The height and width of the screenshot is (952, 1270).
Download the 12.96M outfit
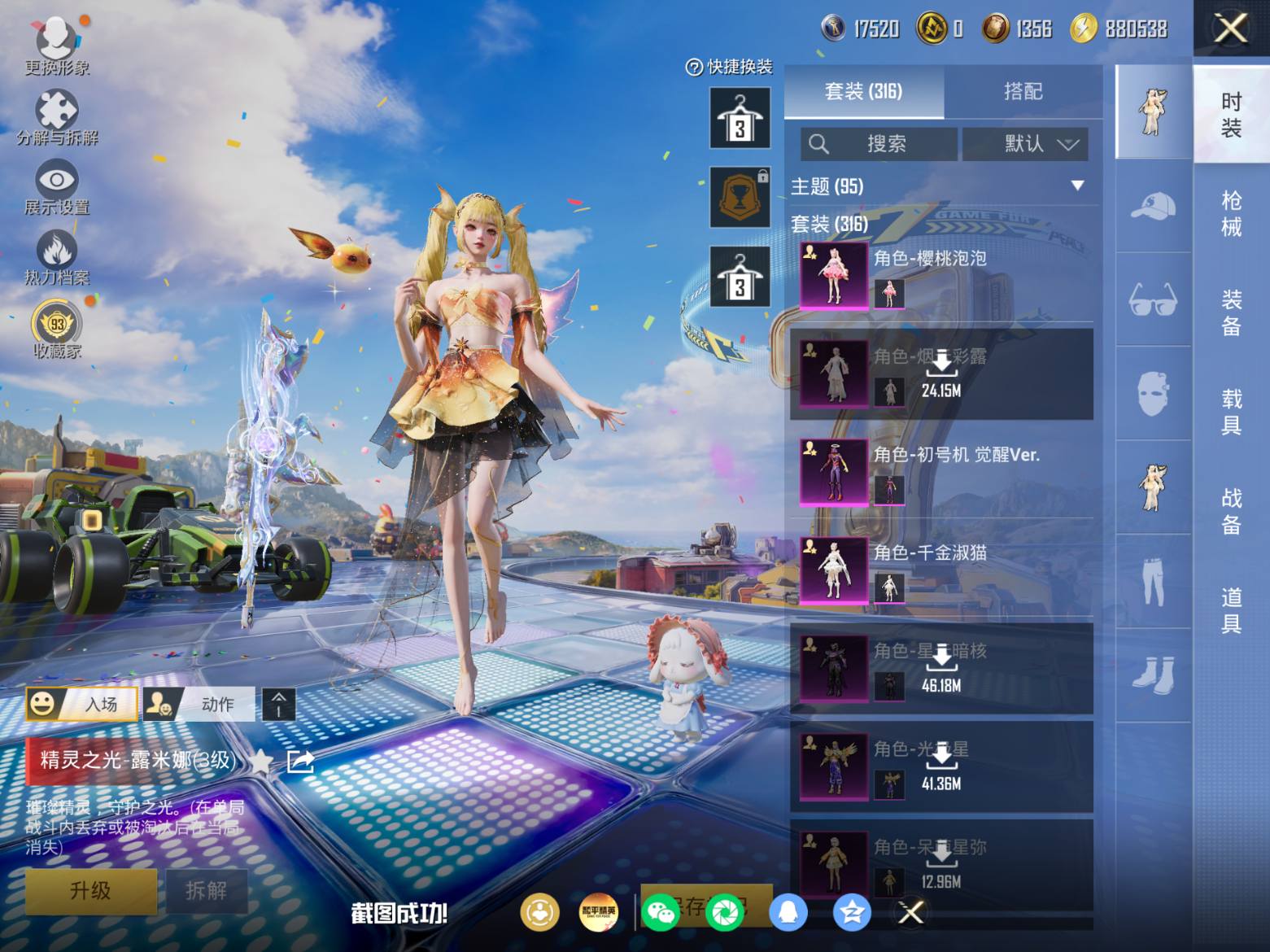tap(941, 865)
